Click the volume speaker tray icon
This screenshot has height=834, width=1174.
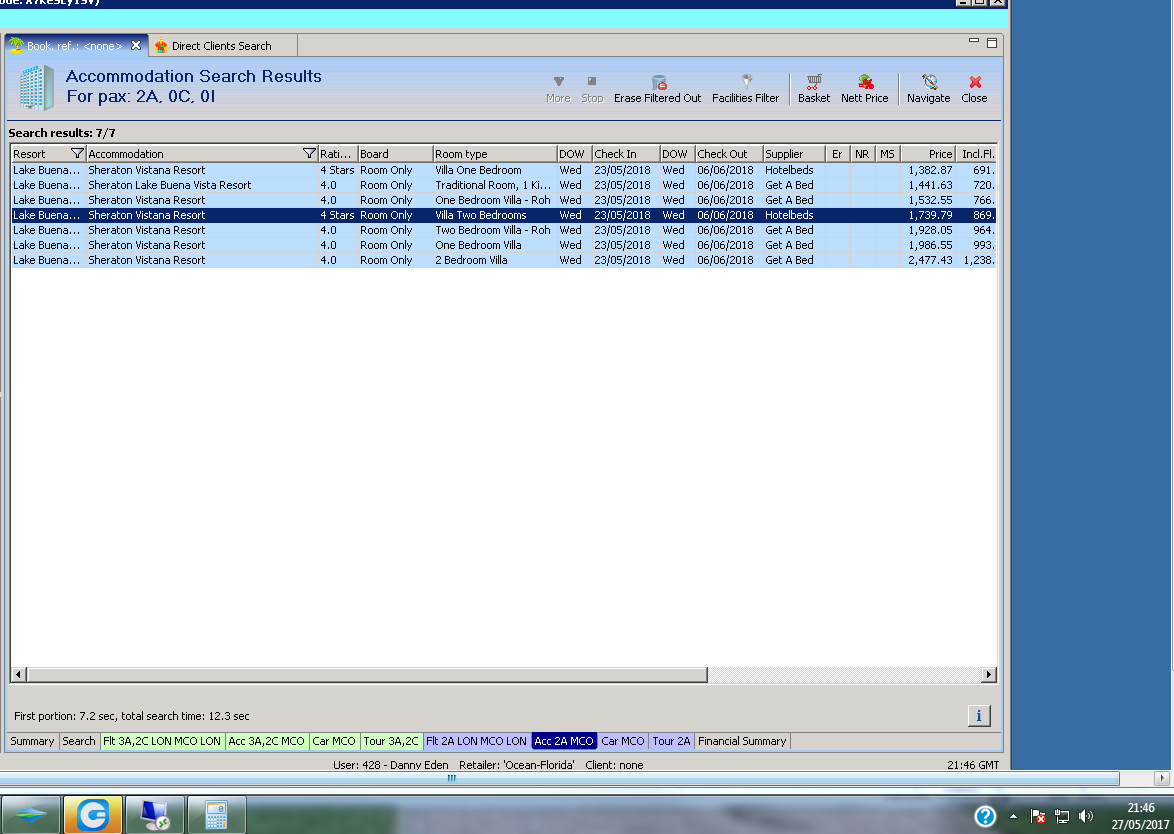coord(1086,816)
